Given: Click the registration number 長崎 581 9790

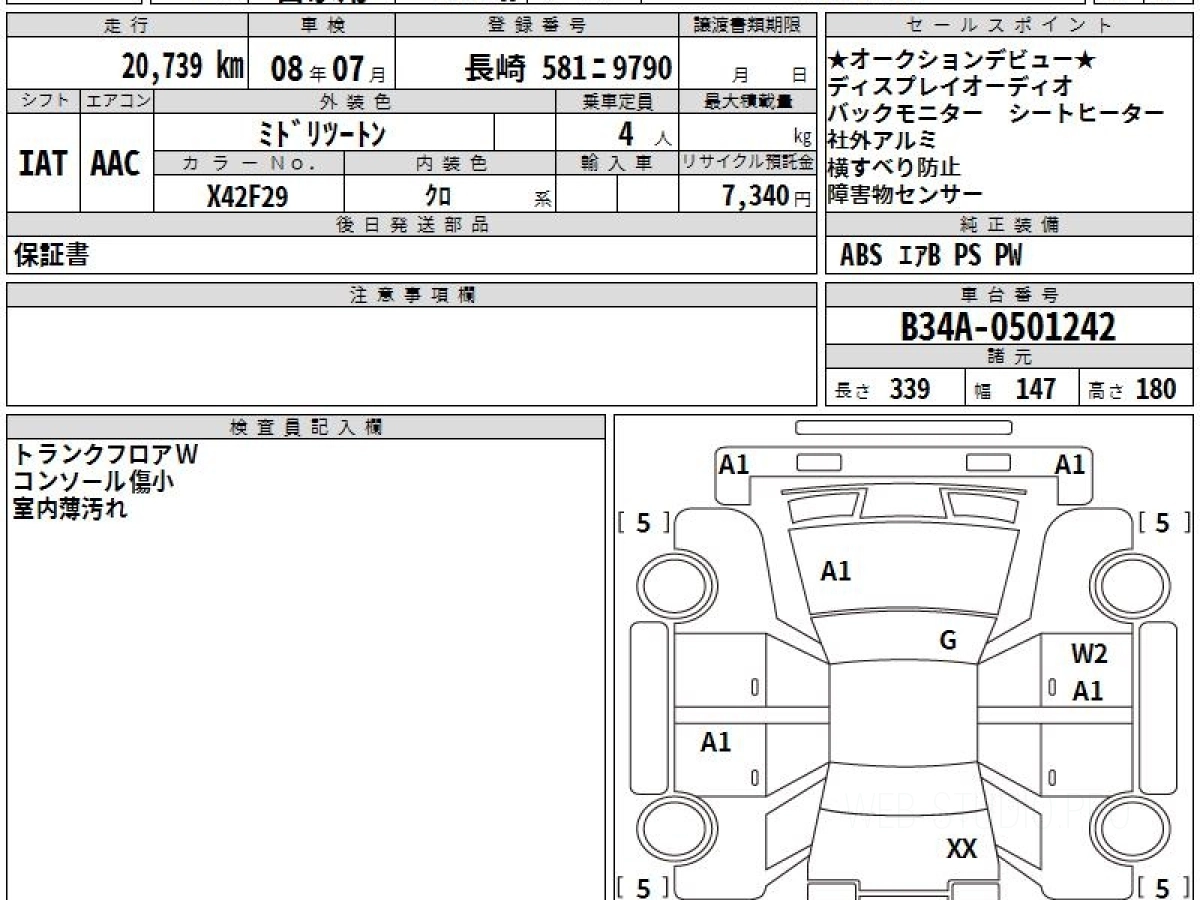Looking at the screenshot, I should [x=567, y=68].
